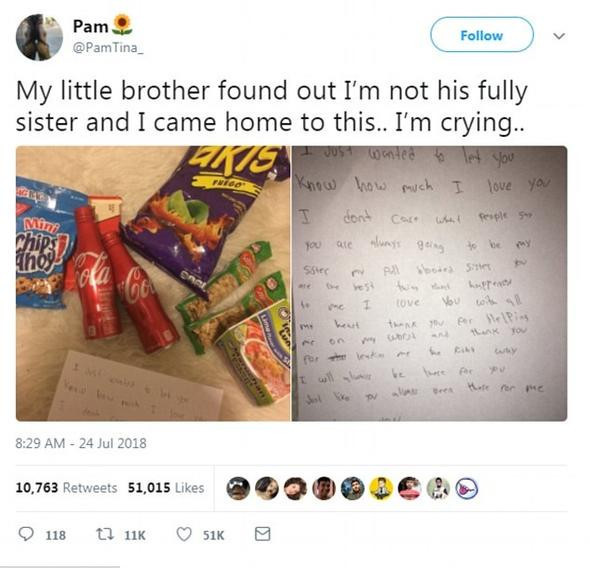
Task: Click the first liker's avatar
Action: tap(238, 488)
